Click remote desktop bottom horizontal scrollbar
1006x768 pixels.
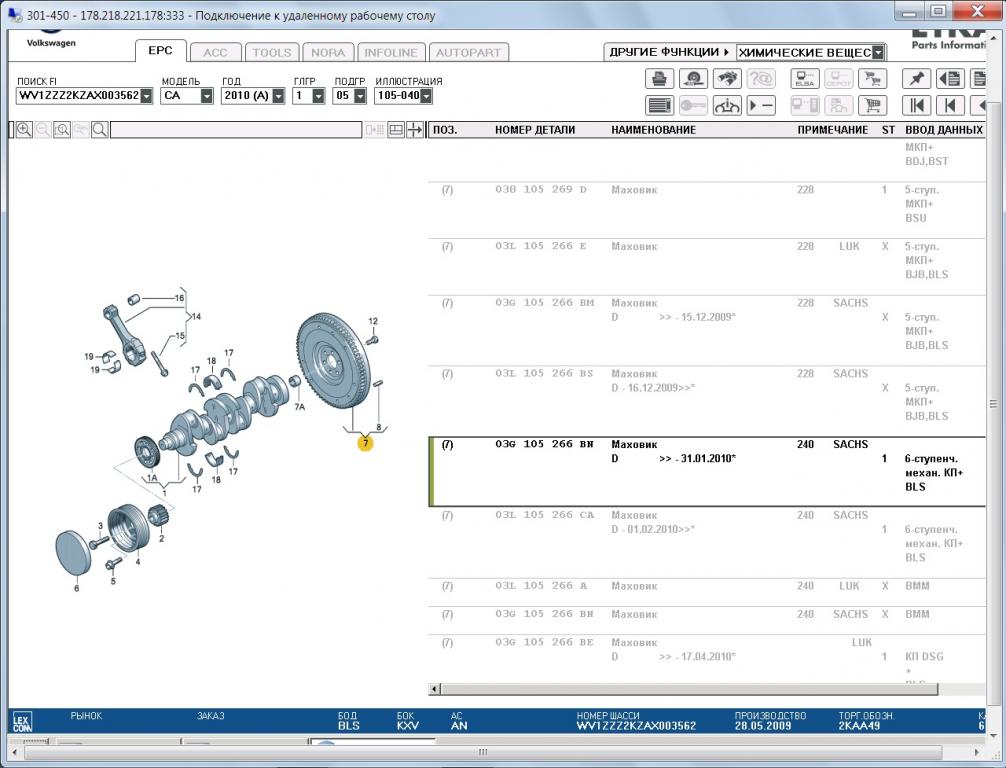pos(483,752)
